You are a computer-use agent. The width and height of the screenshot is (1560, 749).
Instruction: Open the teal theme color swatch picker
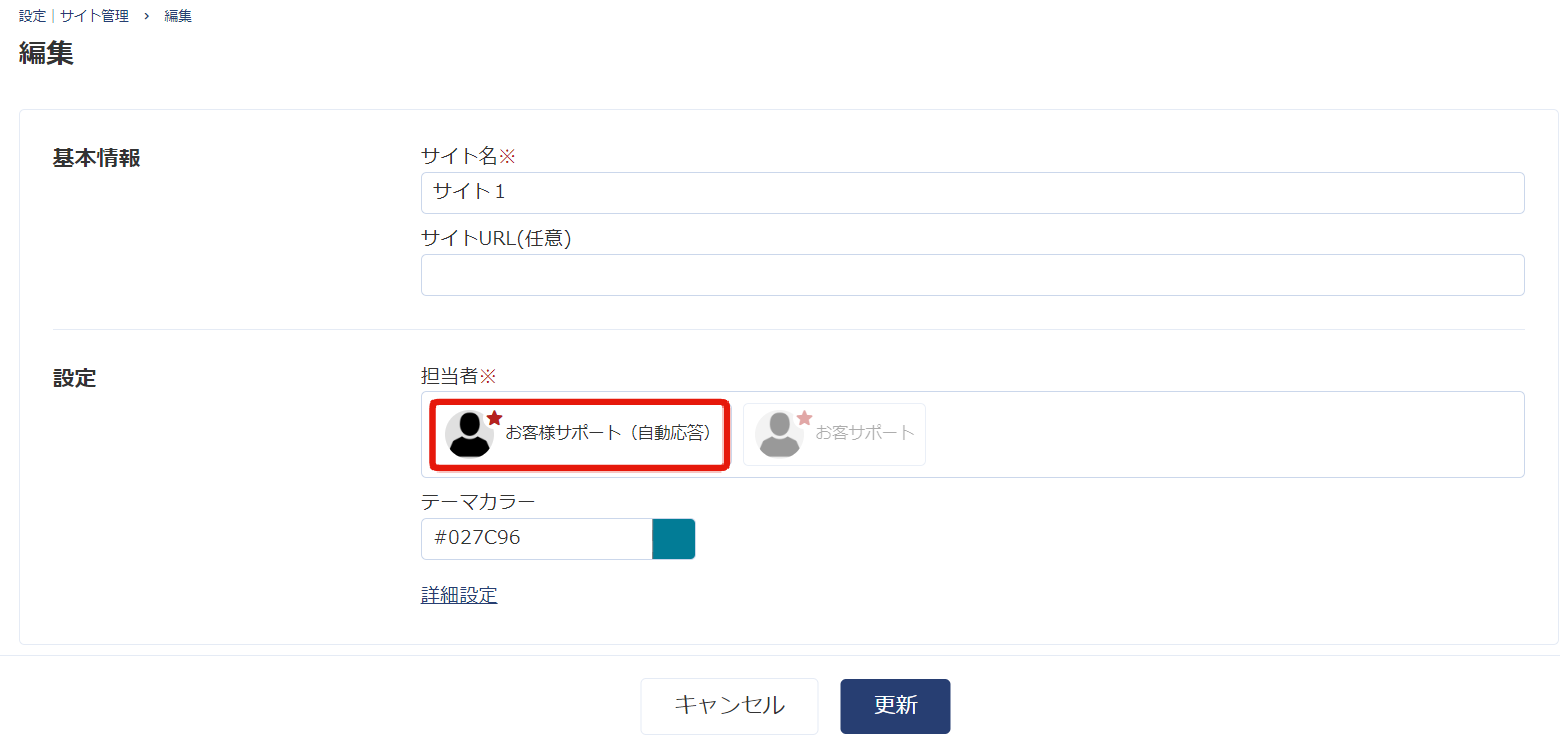[673, 539]
